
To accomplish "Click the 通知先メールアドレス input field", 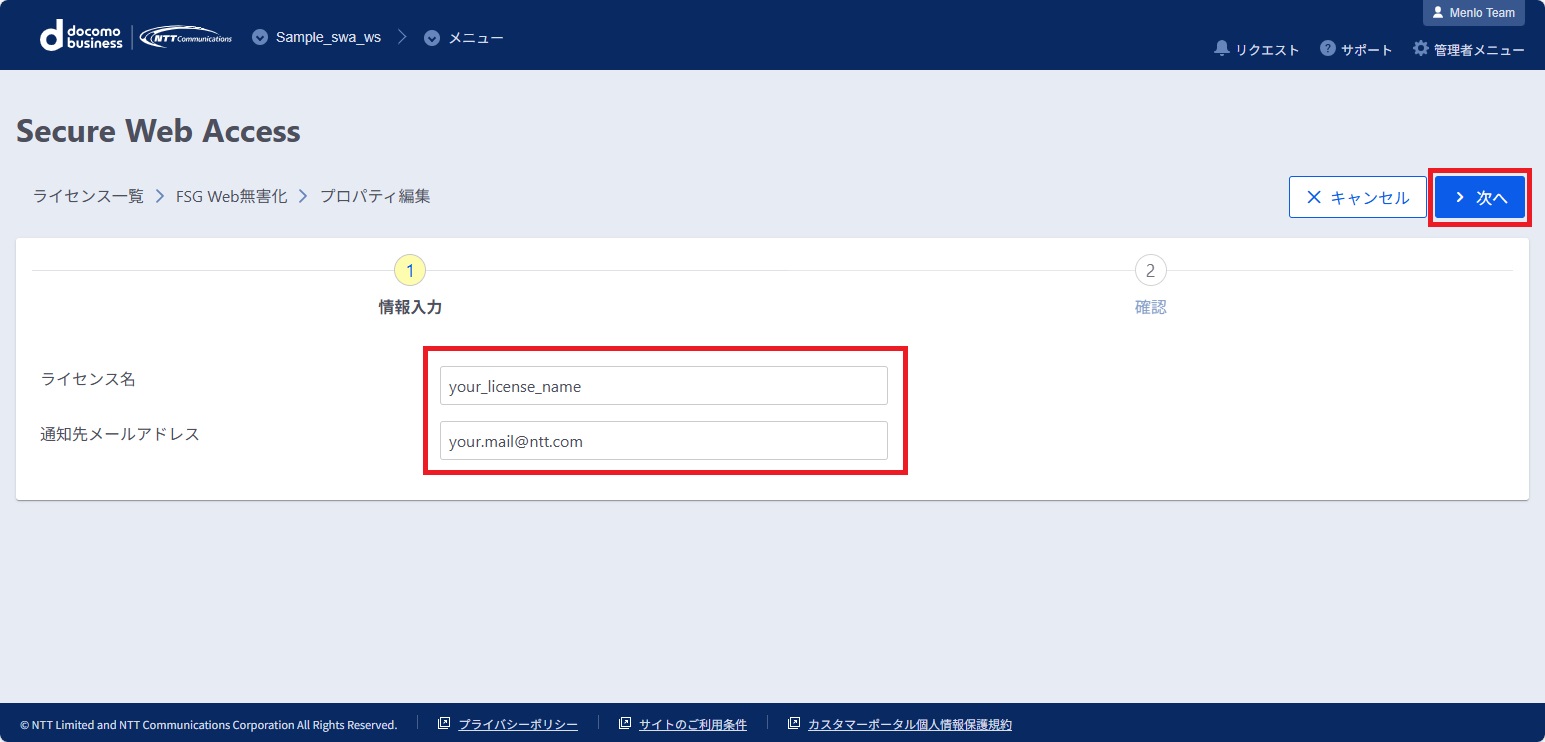I will 664,441.
